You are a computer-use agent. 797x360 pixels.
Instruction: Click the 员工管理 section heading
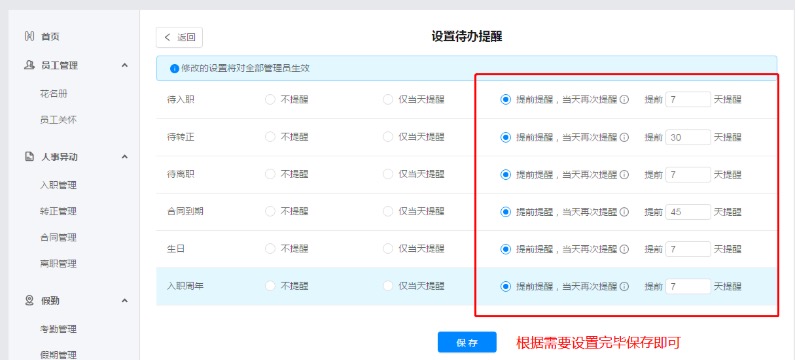59,65
